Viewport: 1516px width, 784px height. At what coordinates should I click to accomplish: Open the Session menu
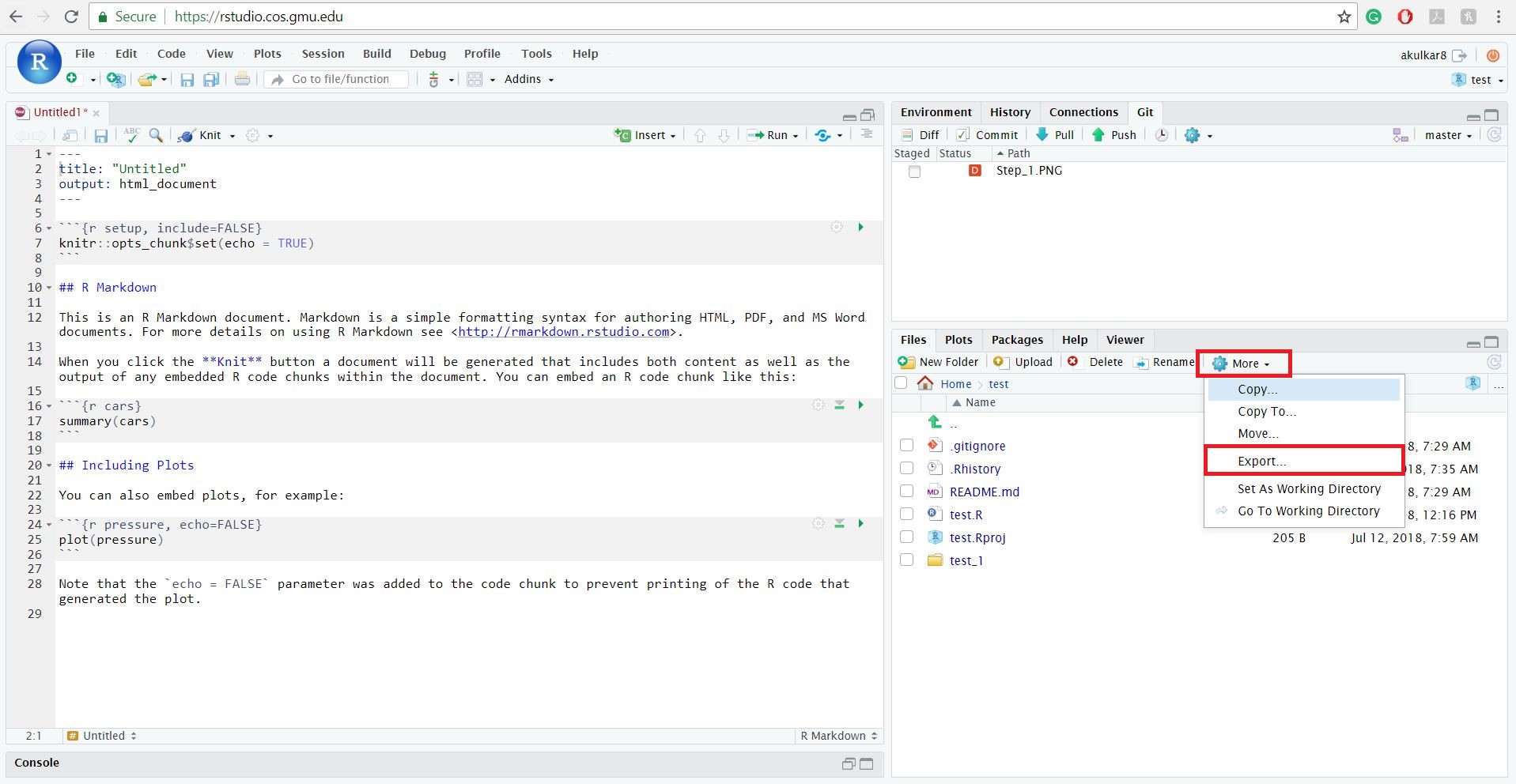(x=323, y=54)
